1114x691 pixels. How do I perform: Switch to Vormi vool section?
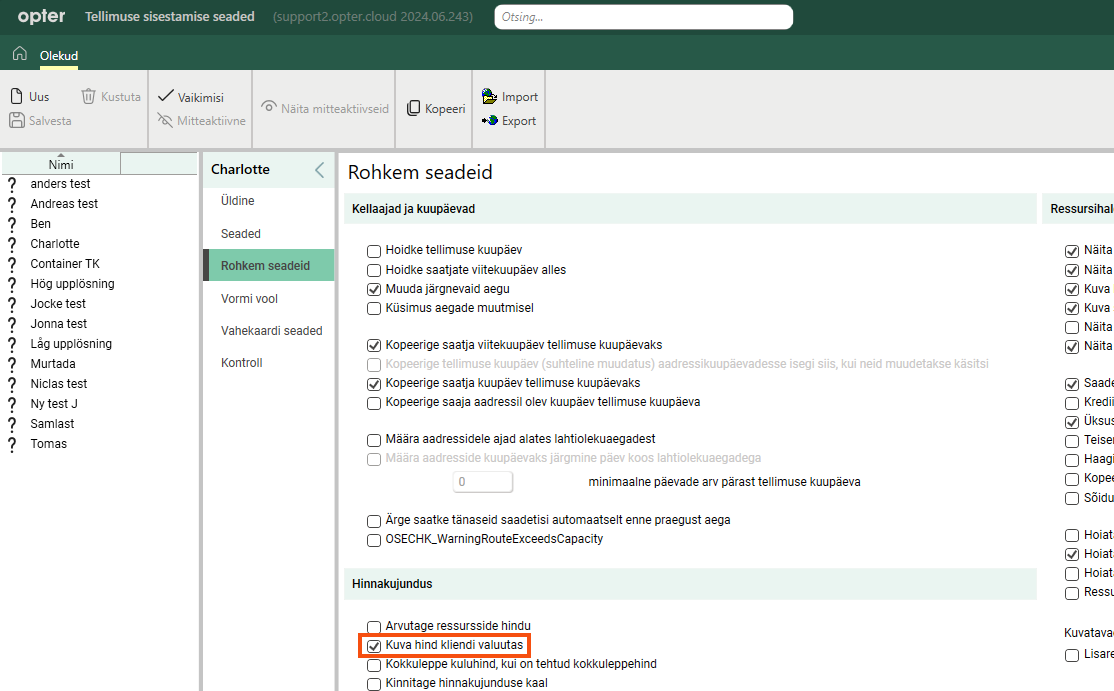pos(249,299)
